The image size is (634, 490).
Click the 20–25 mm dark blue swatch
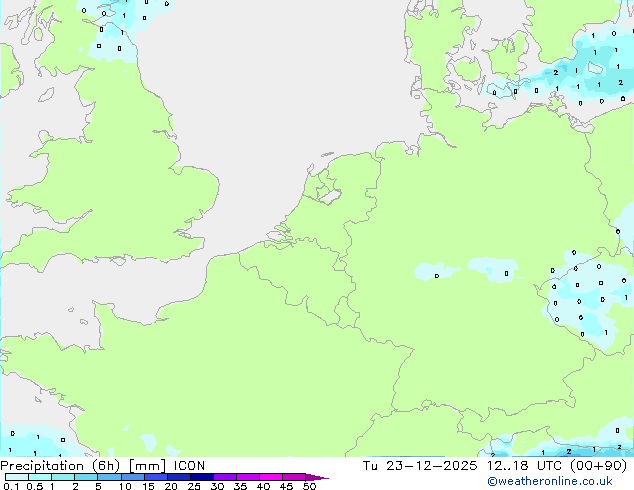[179, 477]
